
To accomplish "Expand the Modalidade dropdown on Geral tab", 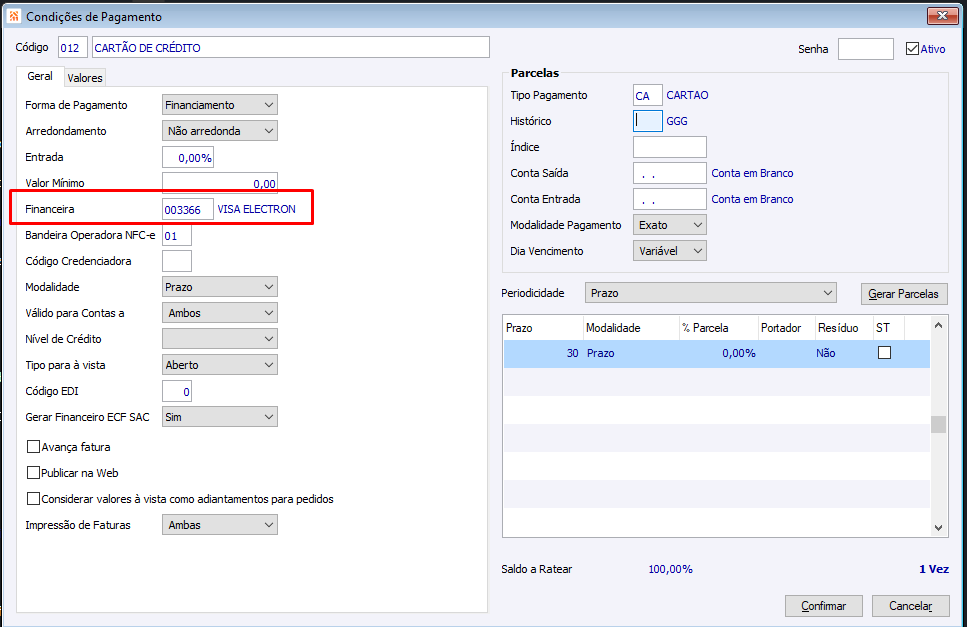I will point(220,287).
